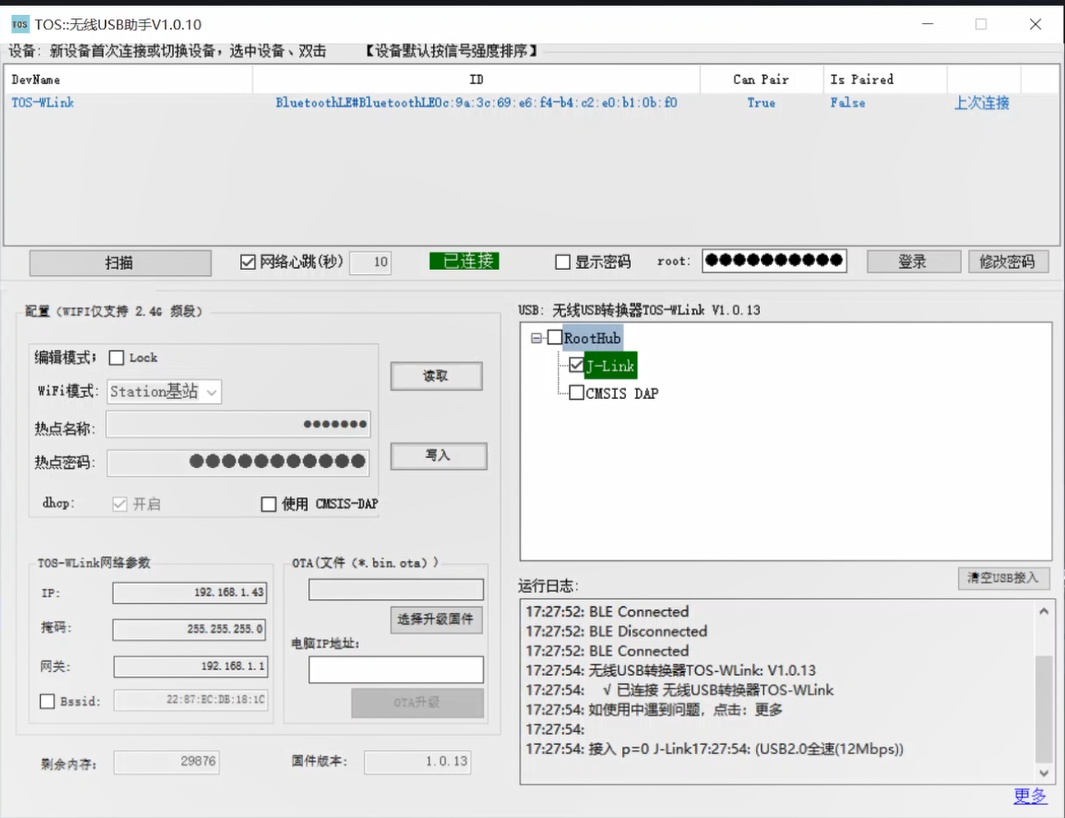Click the 修改密码 button
The height and width of the screenshot is (818, 1065).
point(1008,262)
